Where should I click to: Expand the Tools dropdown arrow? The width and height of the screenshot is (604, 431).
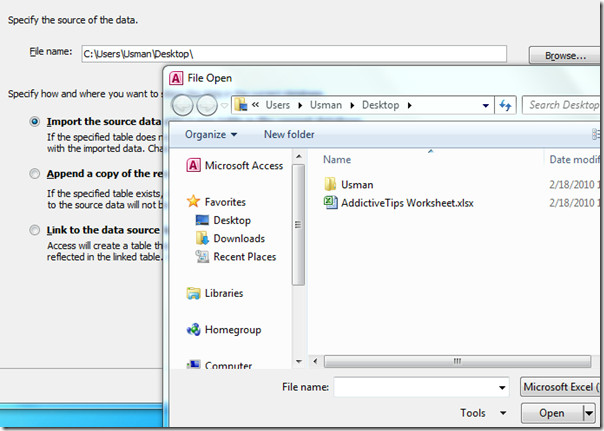tap(503, 413)
